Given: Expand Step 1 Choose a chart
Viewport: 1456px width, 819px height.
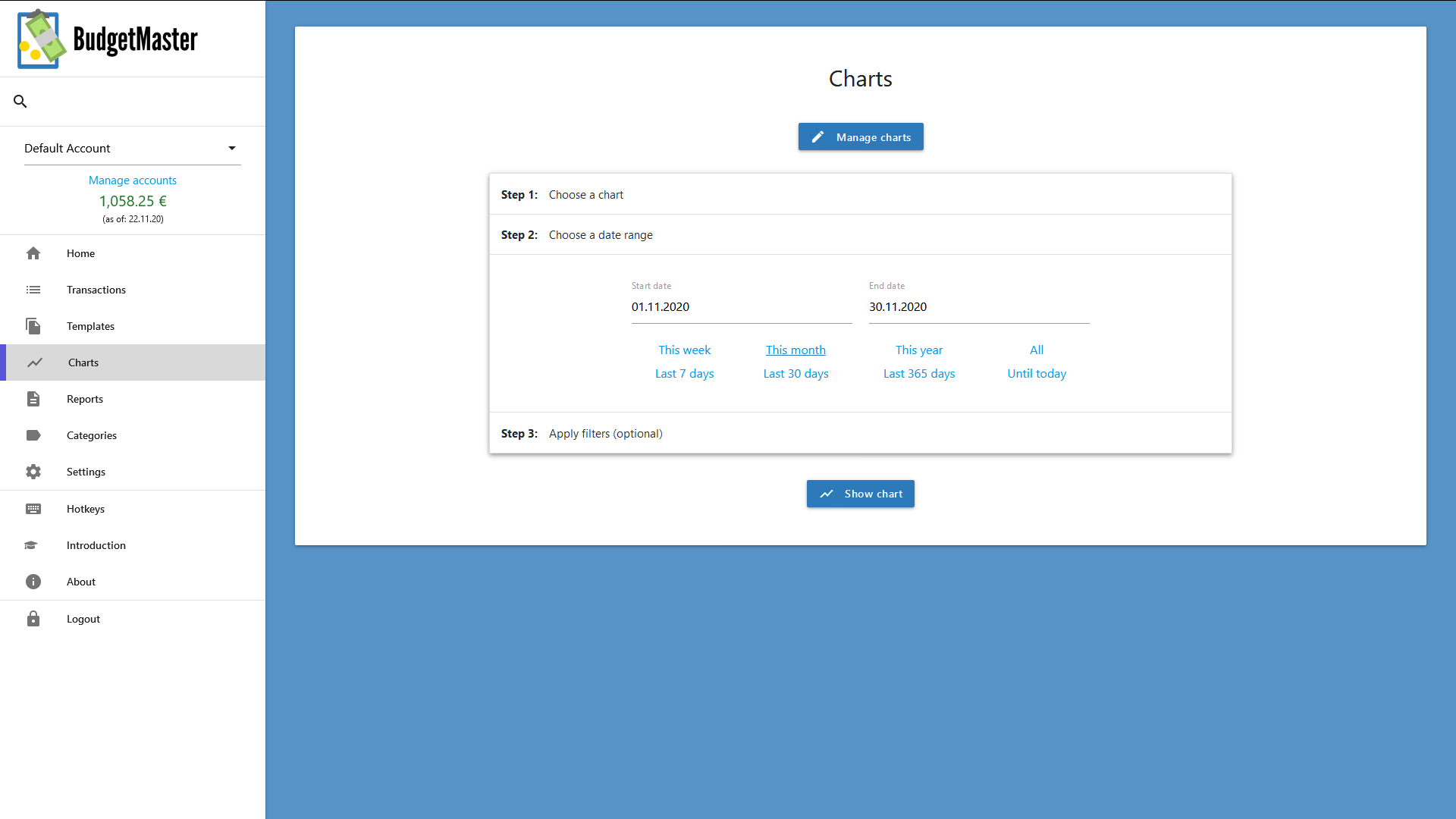Looking at the screenshot, I should (x=861, y=195).
